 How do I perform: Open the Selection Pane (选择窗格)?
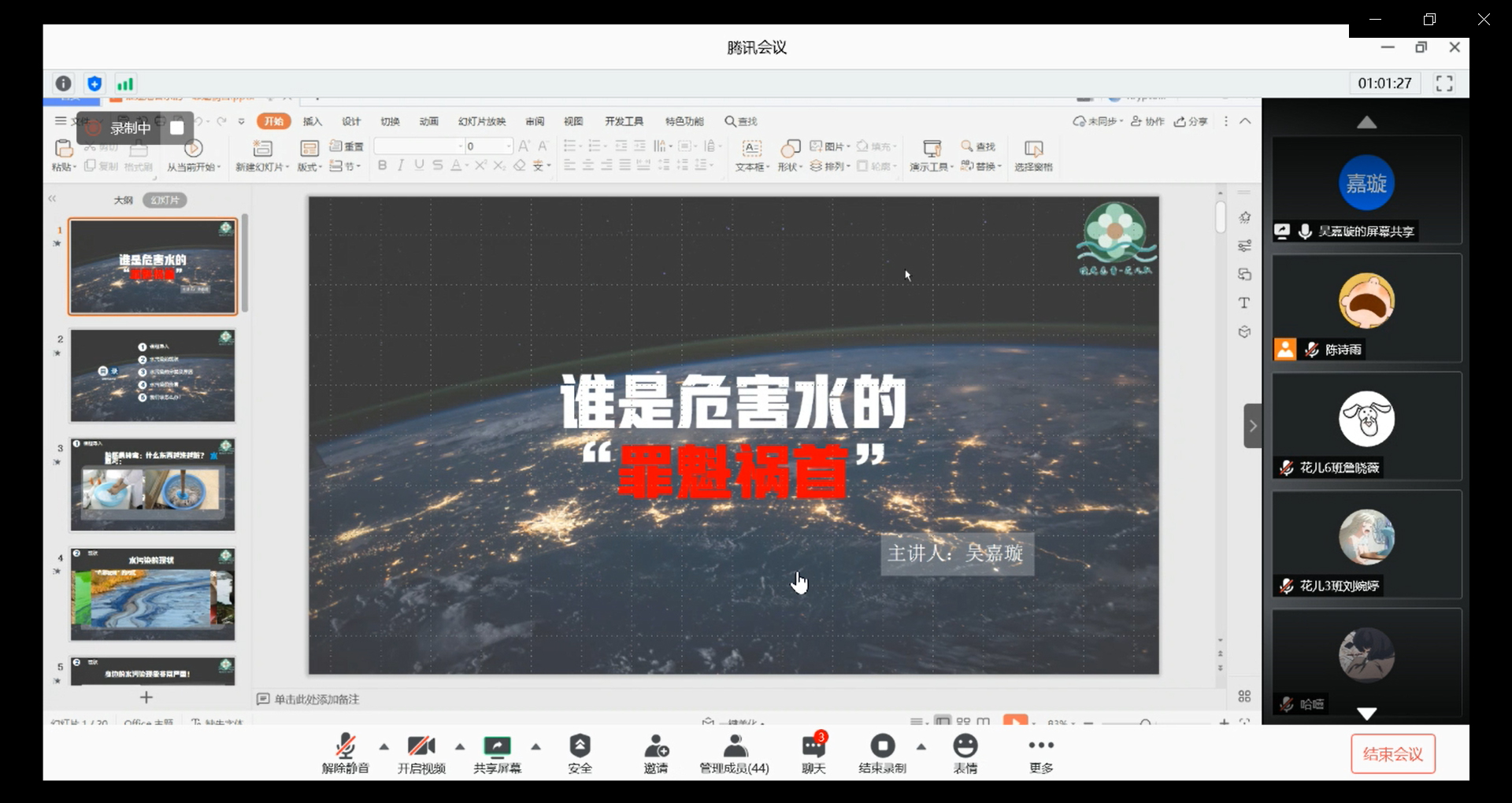coord(1033,155)
